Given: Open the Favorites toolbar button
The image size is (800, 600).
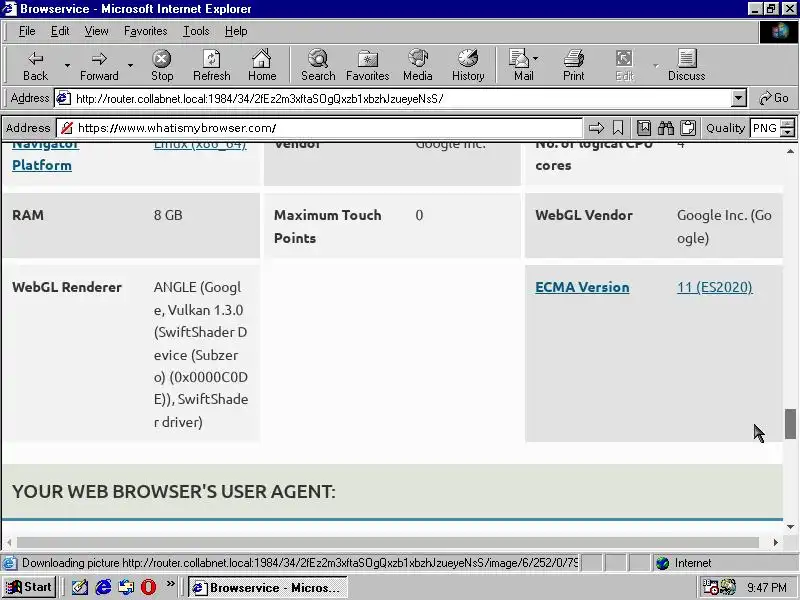Looking at the screenshot, I should click(367, 65).
